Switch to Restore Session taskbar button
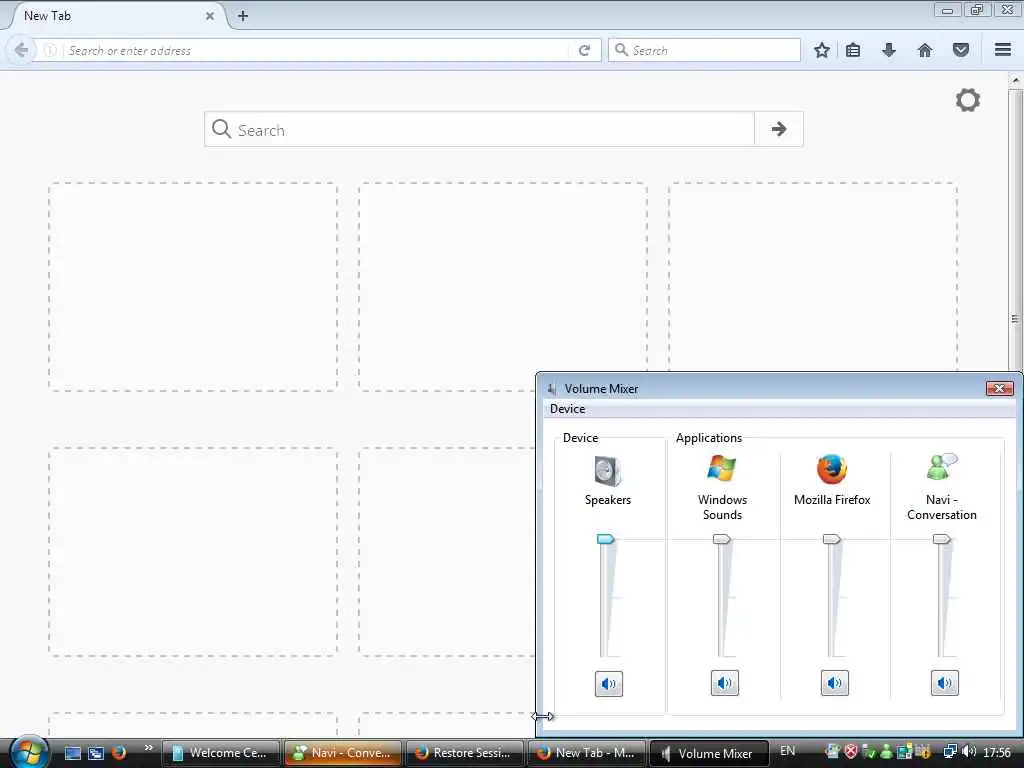Image resolution: width=1024 pixels, height=768 pixels. [464, 753]
